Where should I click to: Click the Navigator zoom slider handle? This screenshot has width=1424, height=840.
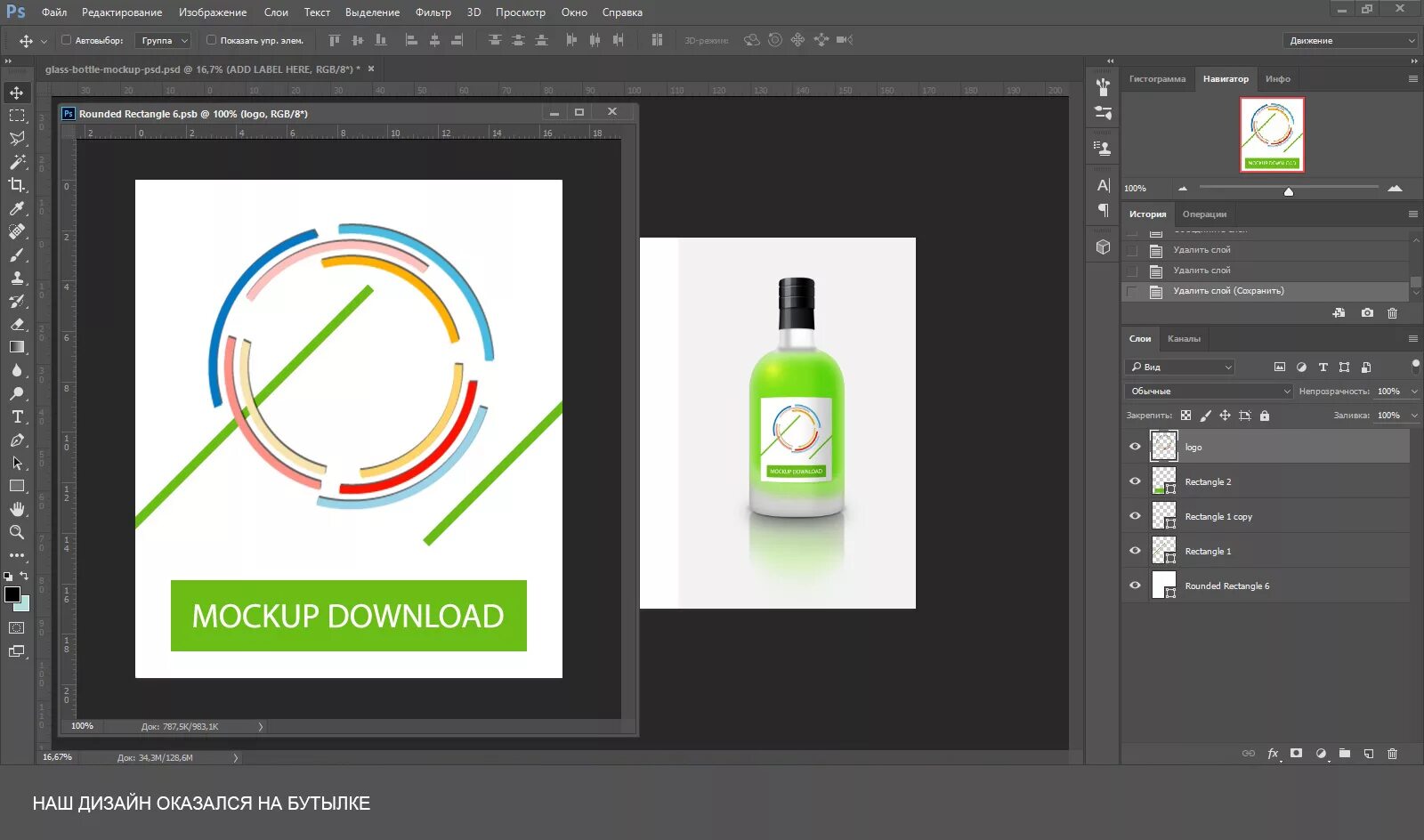coord(1288,190)
